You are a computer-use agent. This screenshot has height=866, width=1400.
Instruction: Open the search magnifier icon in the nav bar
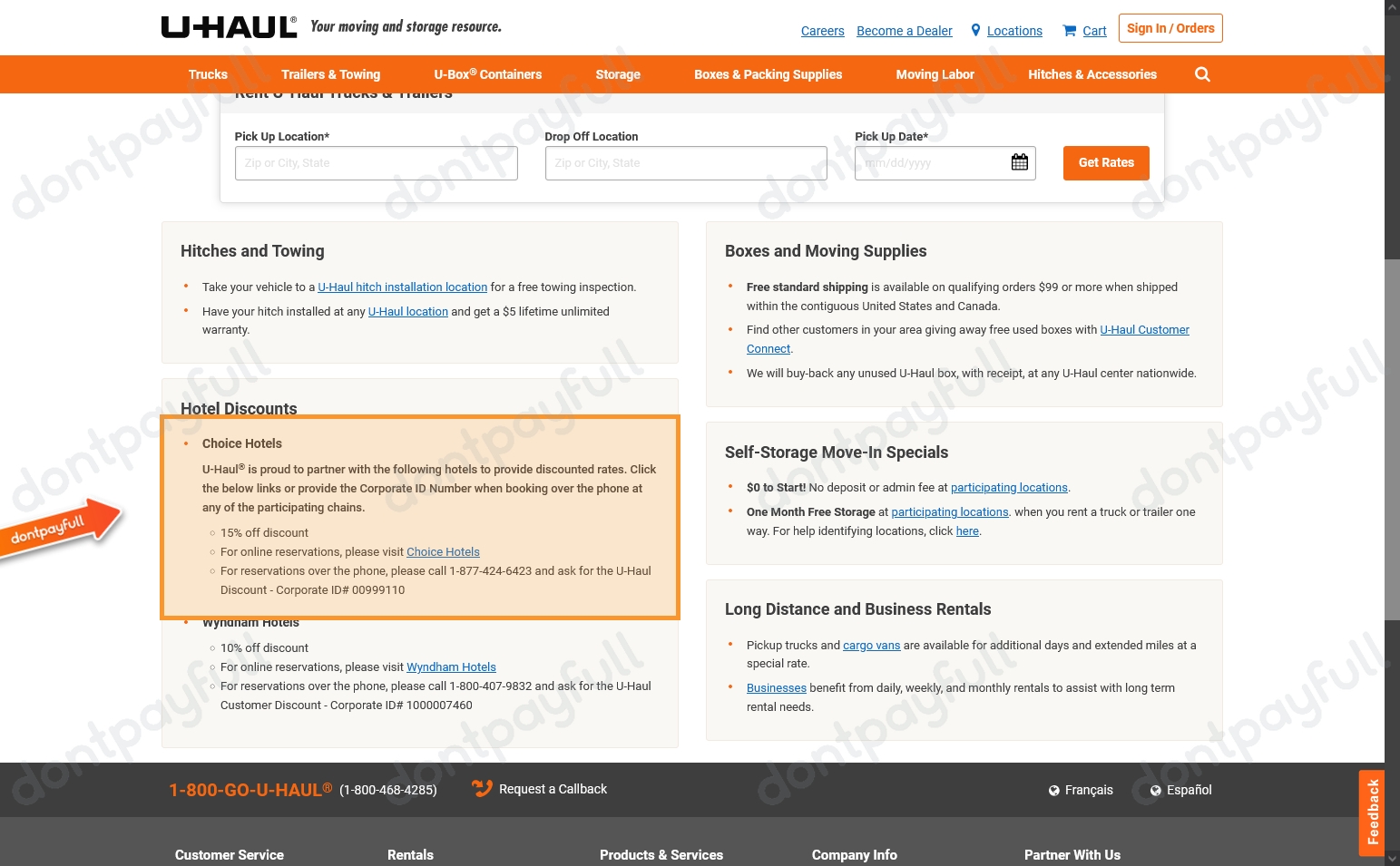[x=1202, y=74]
